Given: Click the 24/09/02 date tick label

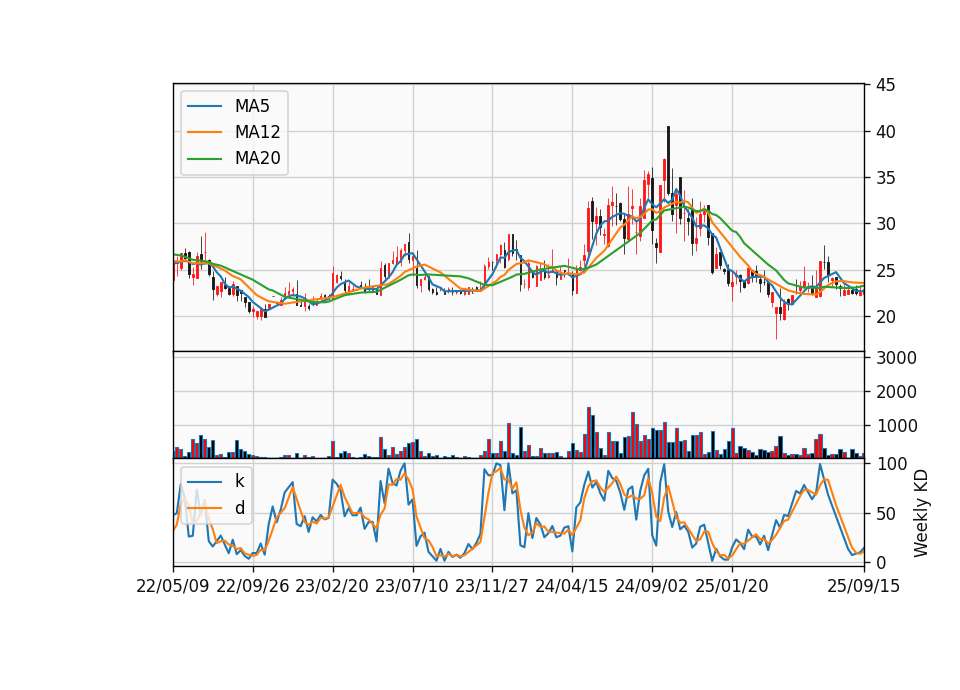Looking at the screenshot, I should pyautogui.click(x=651, y=586).
